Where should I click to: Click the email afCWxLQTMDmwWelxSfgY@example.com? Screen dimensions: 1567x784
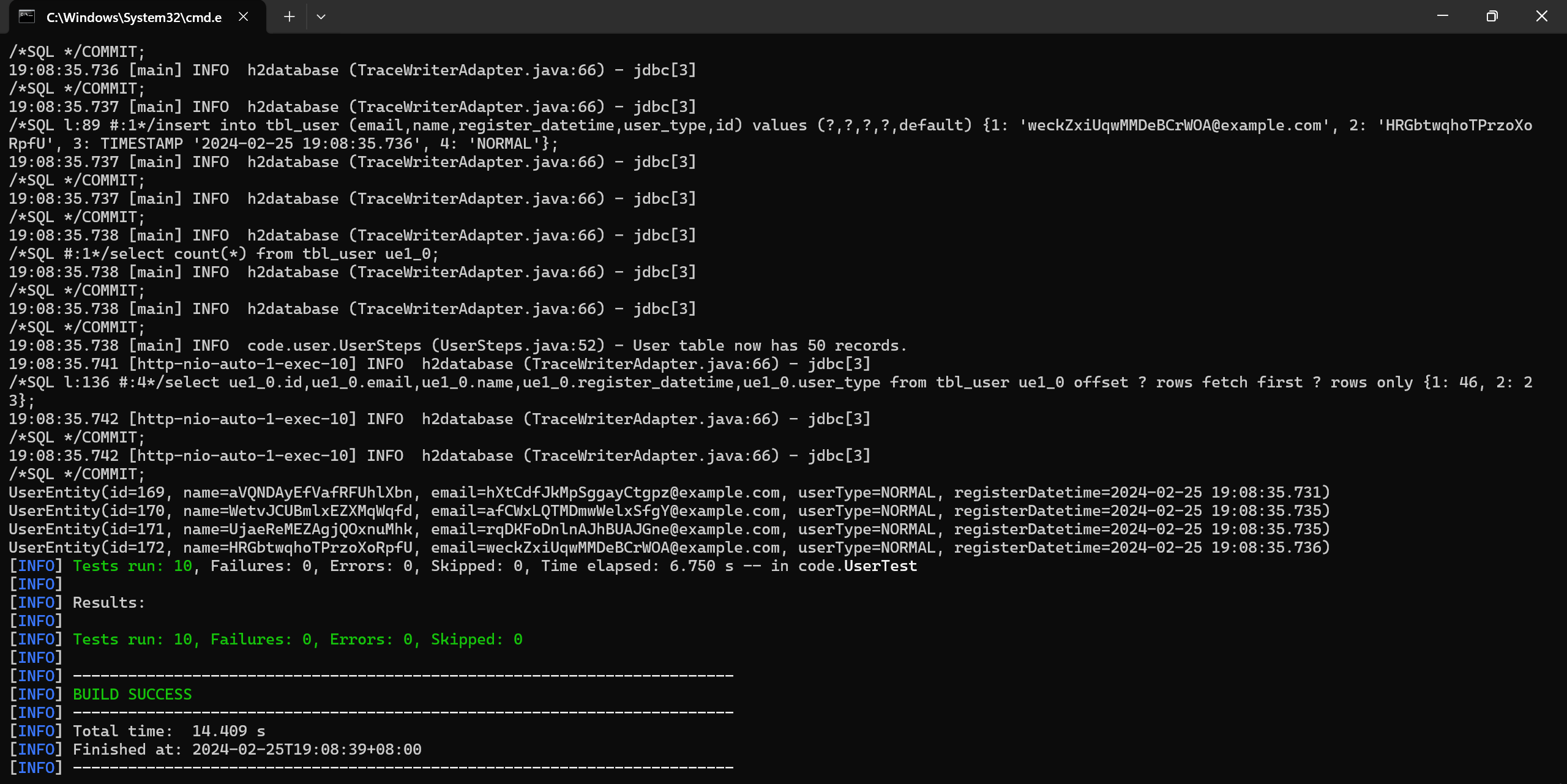pyautogui.click(x=633, y=510)
